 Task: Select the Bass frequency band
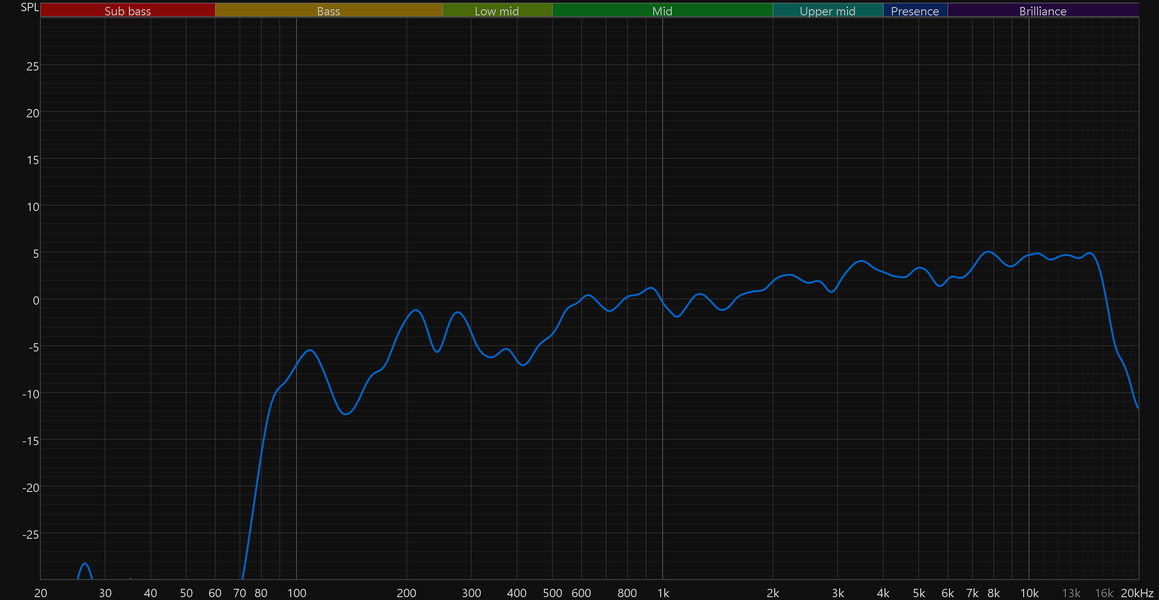329,10
